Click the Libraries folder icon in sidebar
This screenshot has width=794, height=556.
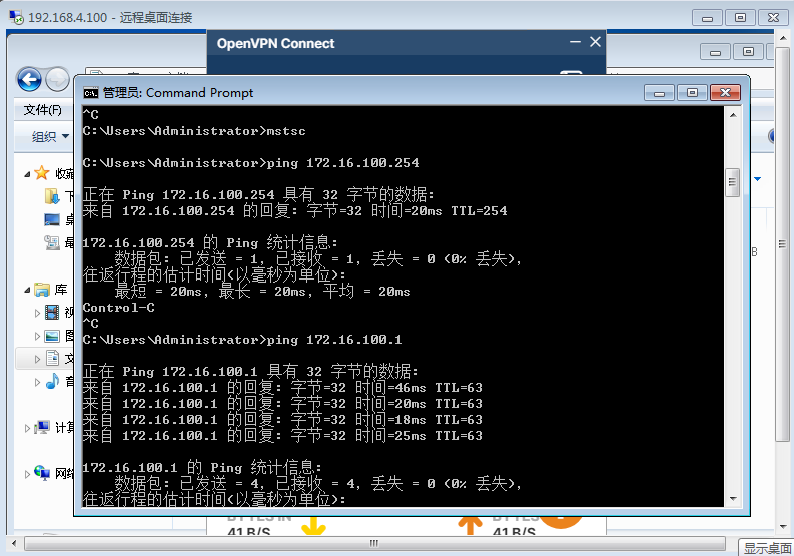point(42,290)
